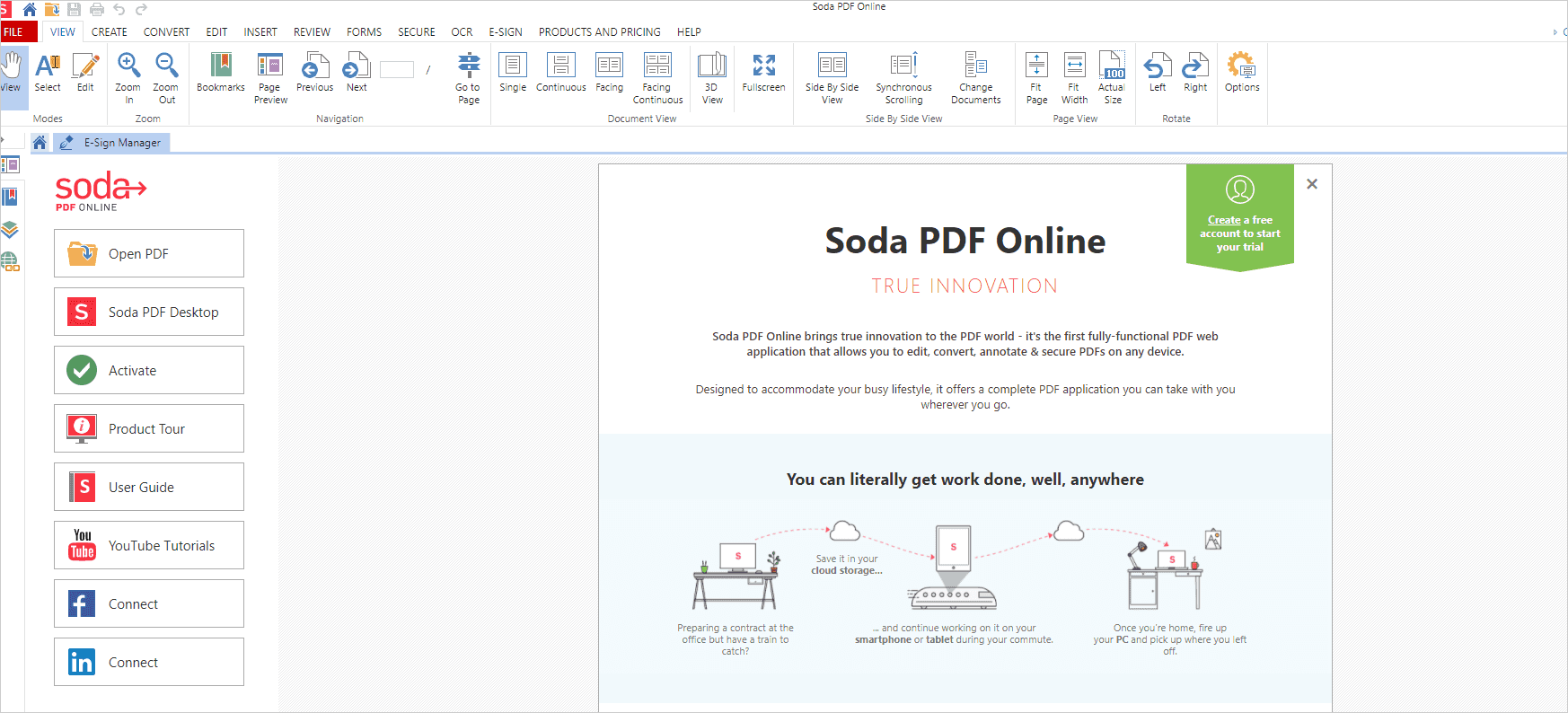Apply Fit Width view
The width and height of the screenshot is (1568, 713).
click(x=1074, y=77)
